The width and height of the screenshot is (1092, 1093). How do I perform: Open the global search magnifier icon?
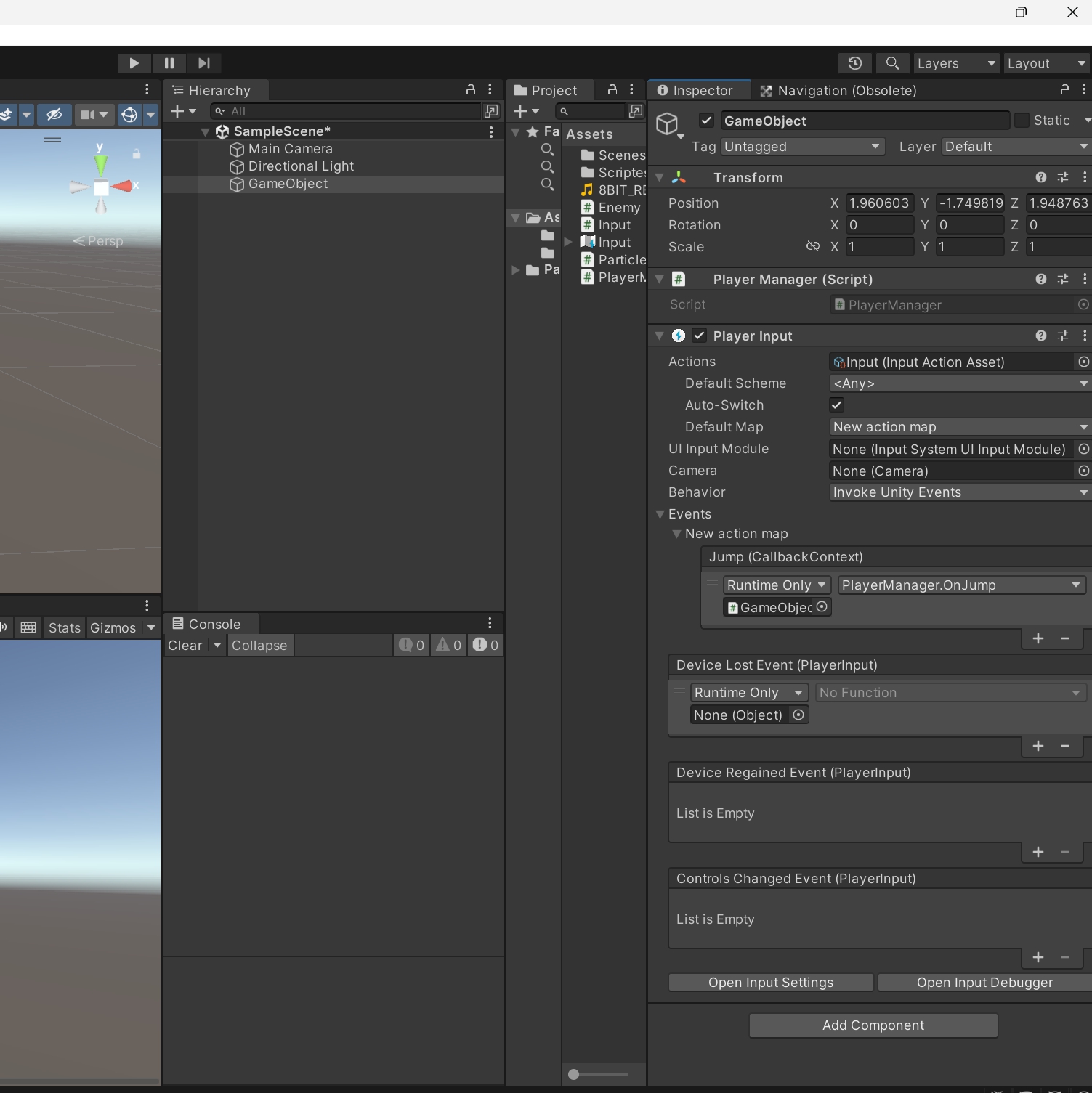tap(892, 63)
